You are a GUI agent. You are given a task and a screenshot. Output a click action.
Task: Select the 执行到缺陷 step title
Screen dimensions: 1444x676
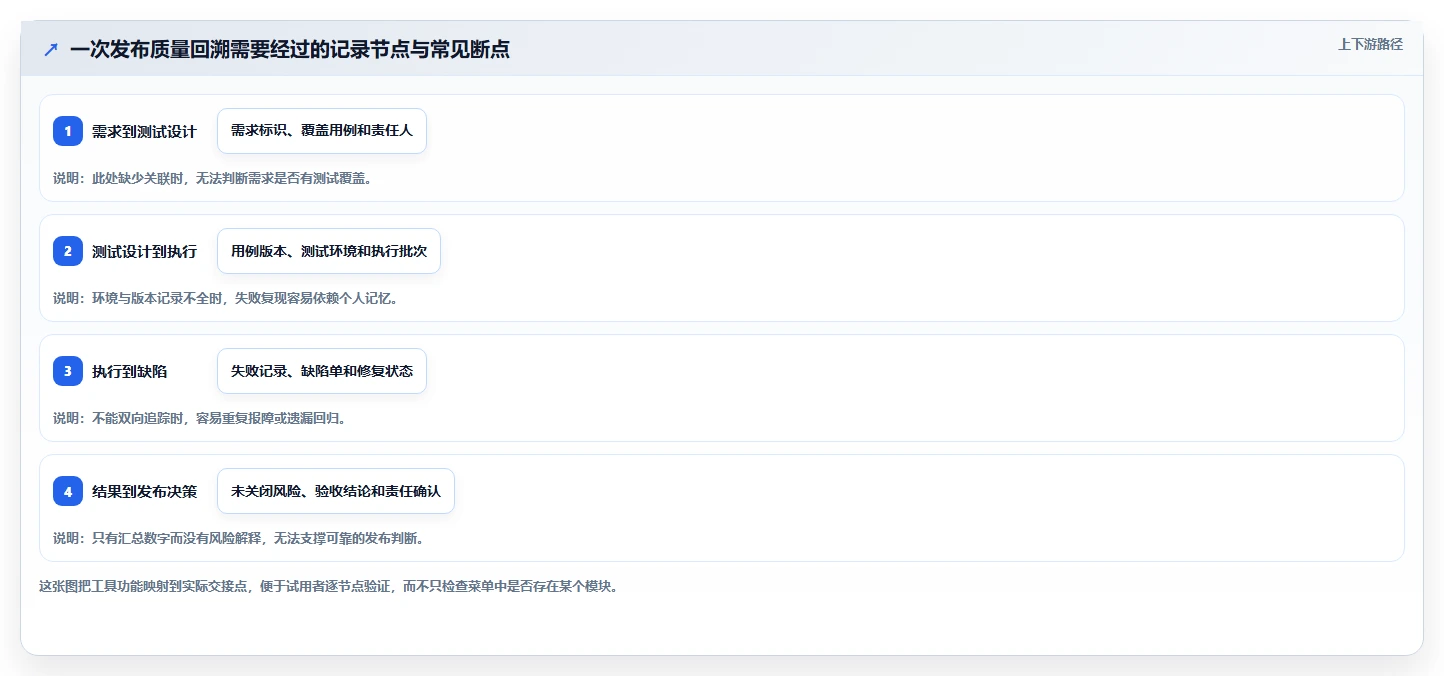[x=130, y=371]
